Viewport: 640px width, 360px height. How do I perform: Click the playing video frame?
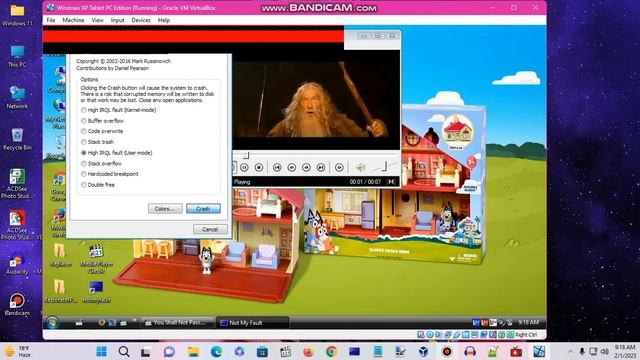(x=316, y=100)
